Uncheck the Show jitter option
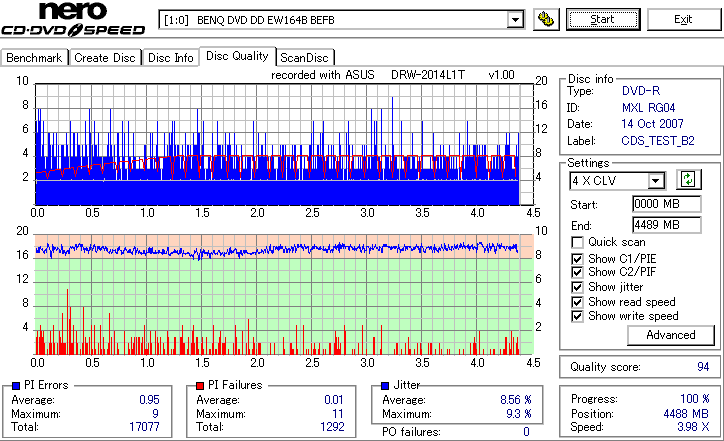This screenshot has height=441, width=724. [577, 287]
